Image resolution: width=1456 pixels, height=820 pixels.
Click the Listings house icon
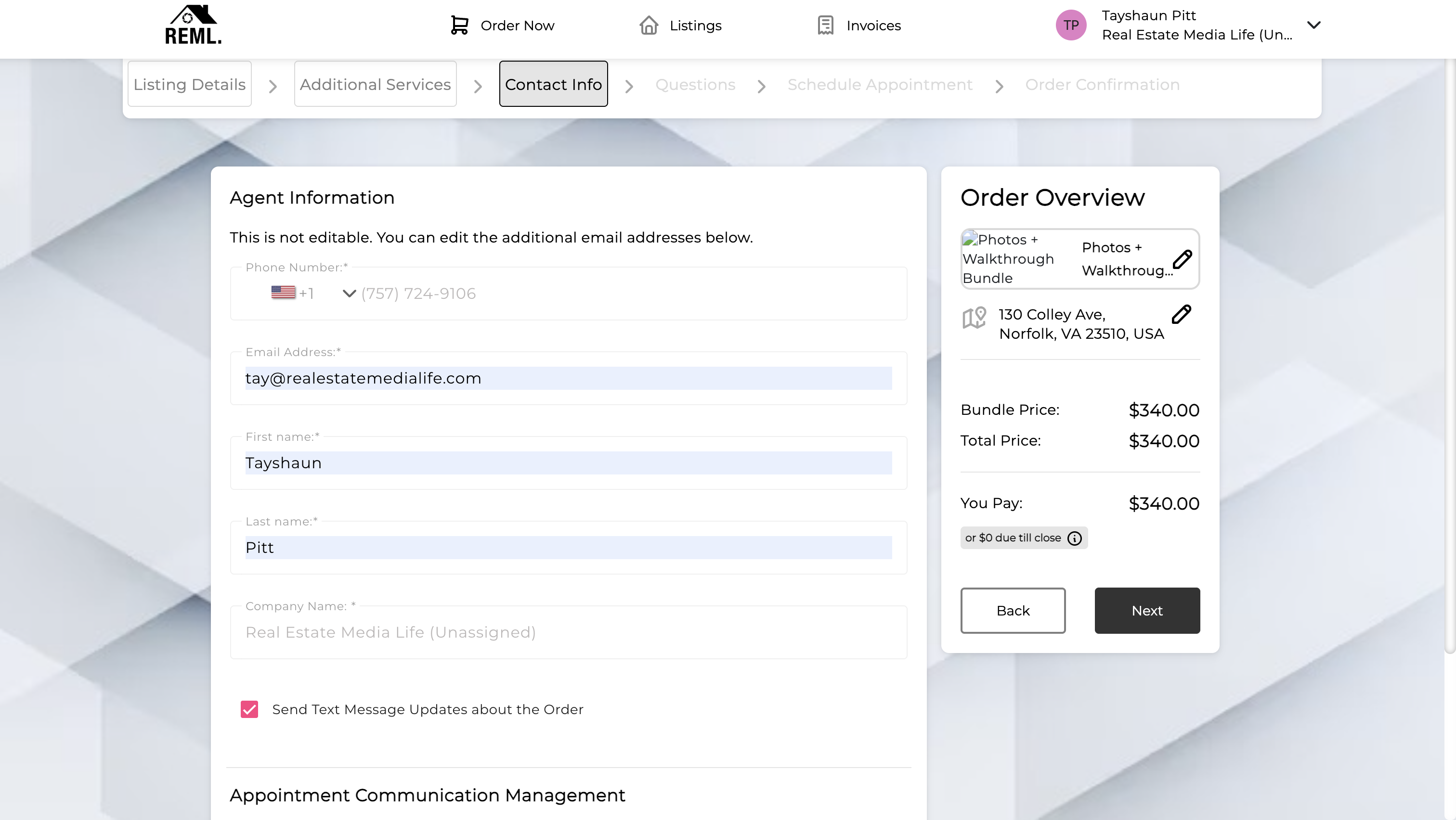coord(648,26)
